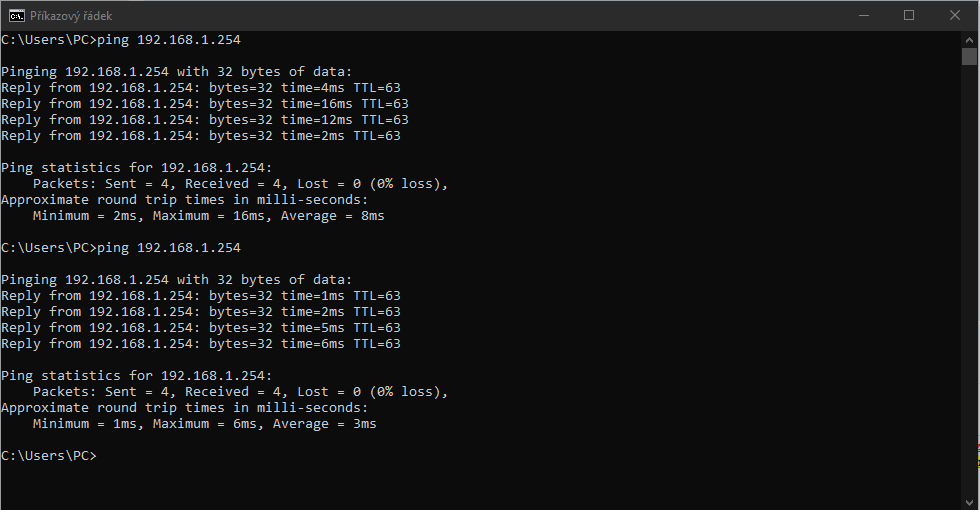Click the reply line showing time=5ms
The height and width of the screenshot is (510, 980).
[x=201, y=328]
